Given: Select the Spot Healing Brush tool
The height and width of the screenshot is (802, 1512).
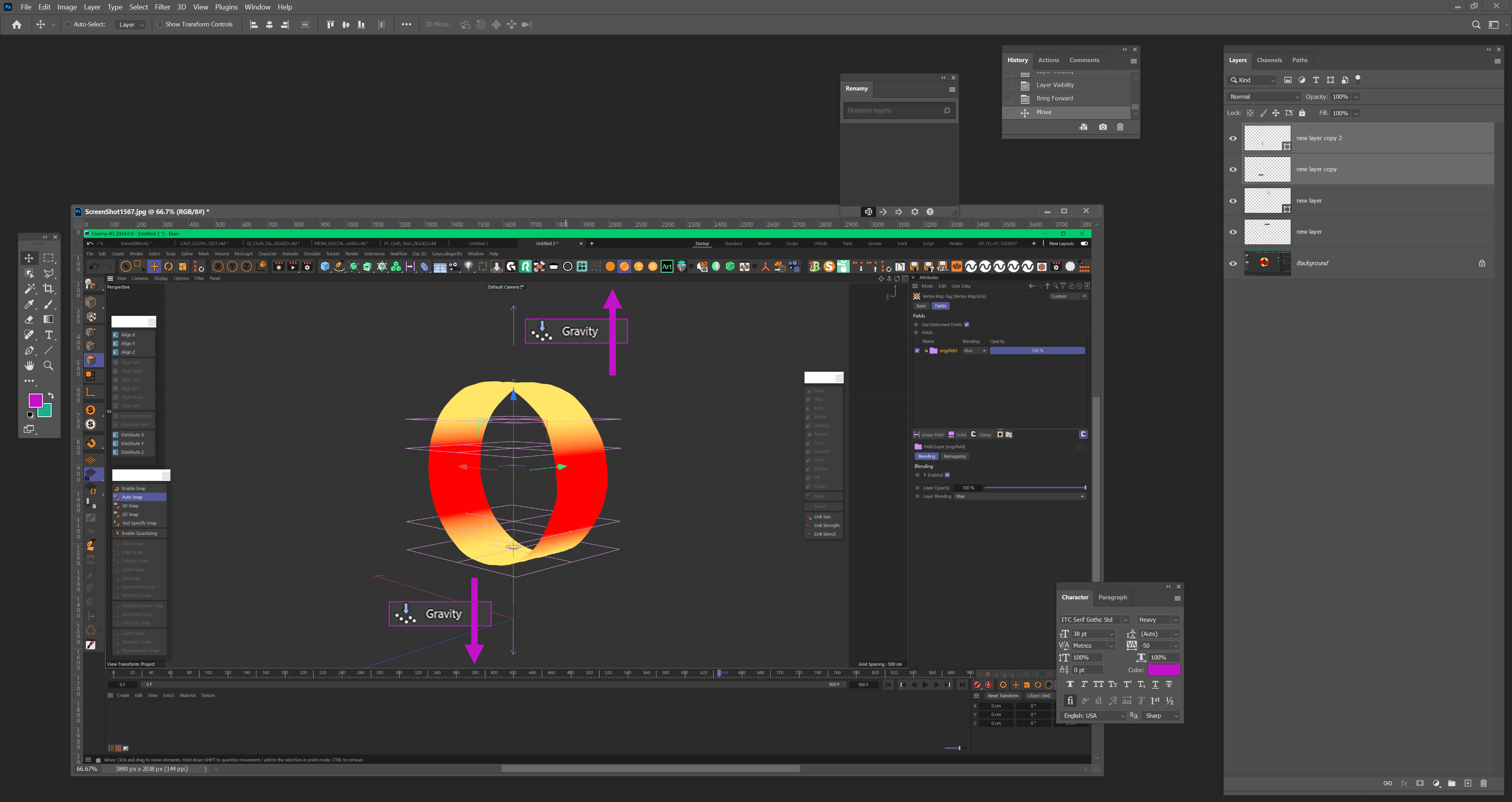Looking at the screenshot, I should click(29, 335).
